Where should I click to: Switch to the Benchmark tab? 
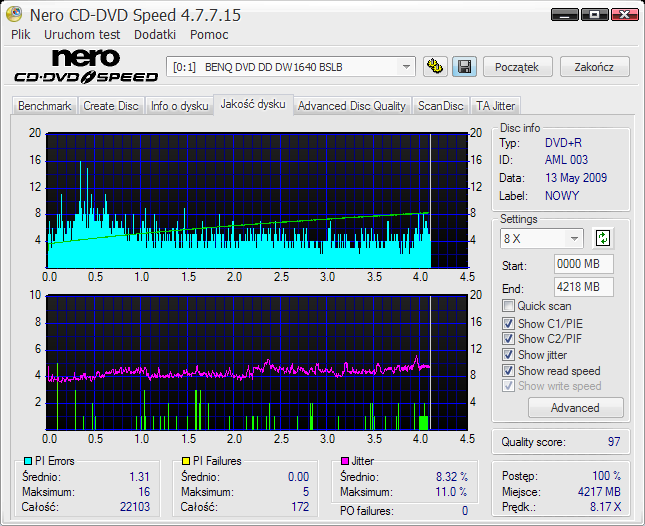click(44, 106)
